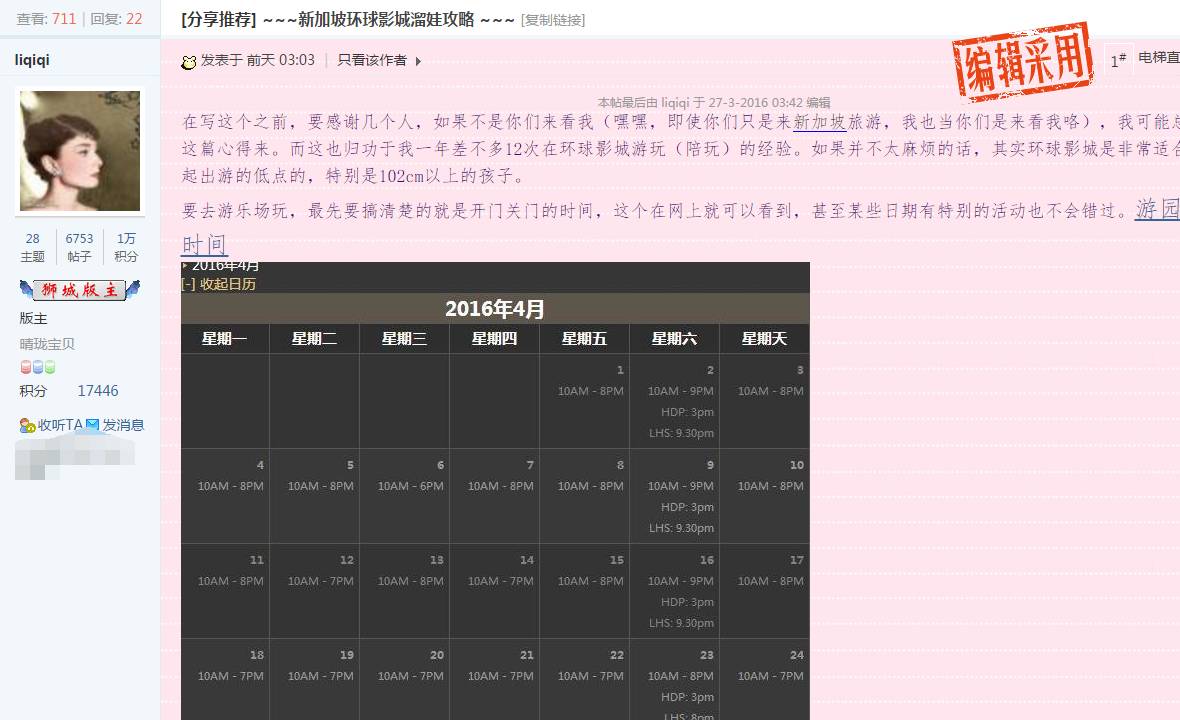
Task: Click the 查看: 711 view count
Action: point(46,19)
